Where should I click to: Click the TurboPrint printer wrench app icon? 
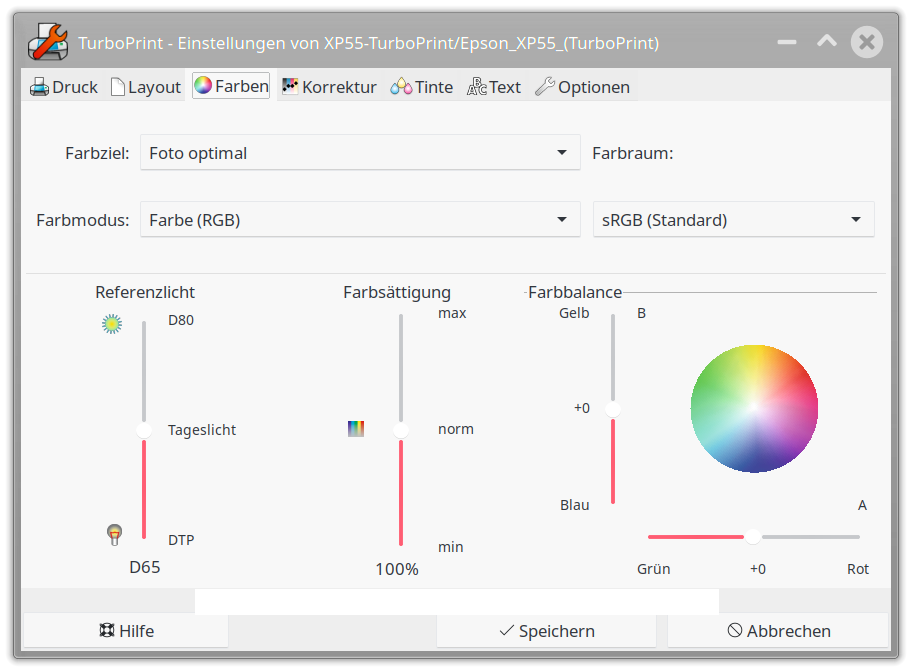47,42
